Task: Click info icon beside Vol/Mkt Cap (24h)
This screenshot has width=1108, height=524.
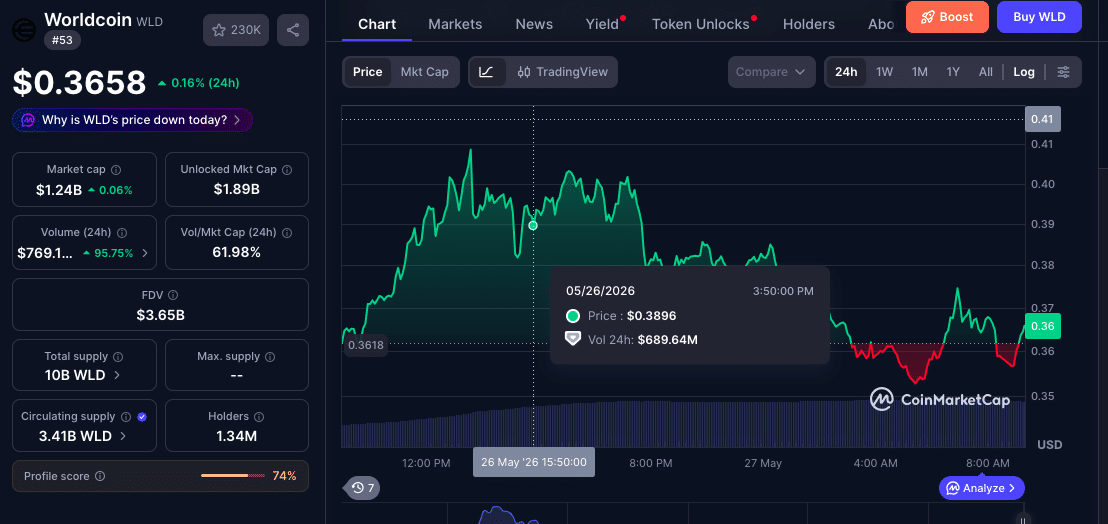Action: click(x=288, y=232)
